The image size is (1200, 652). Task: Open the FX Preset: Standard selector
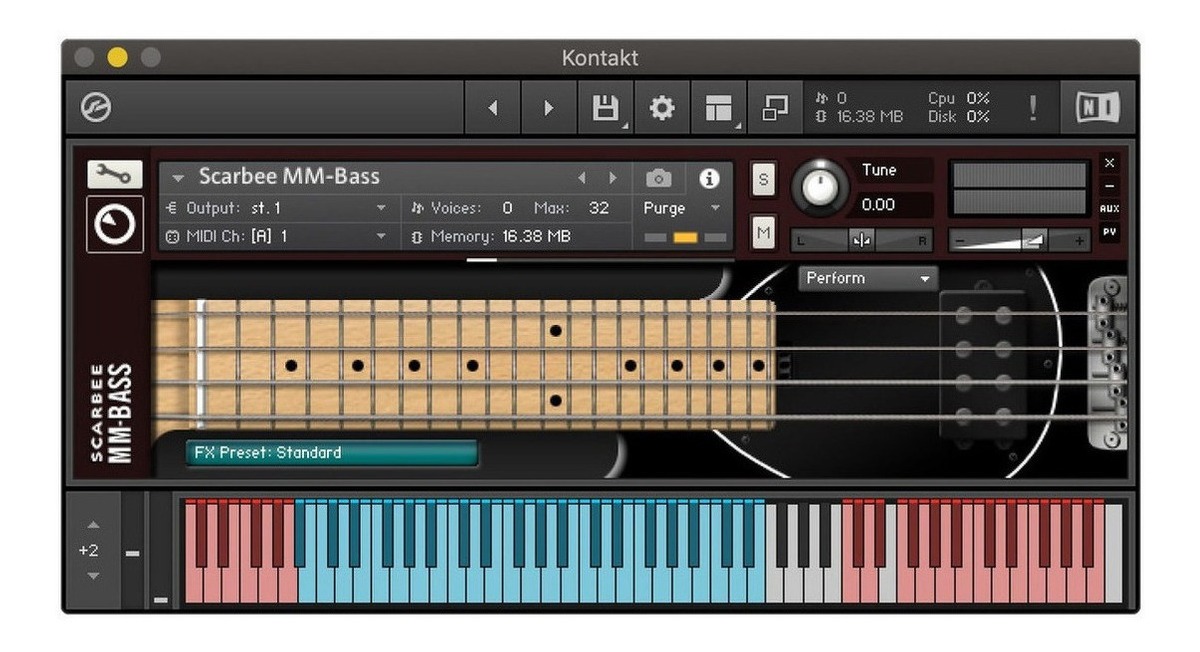332,453
